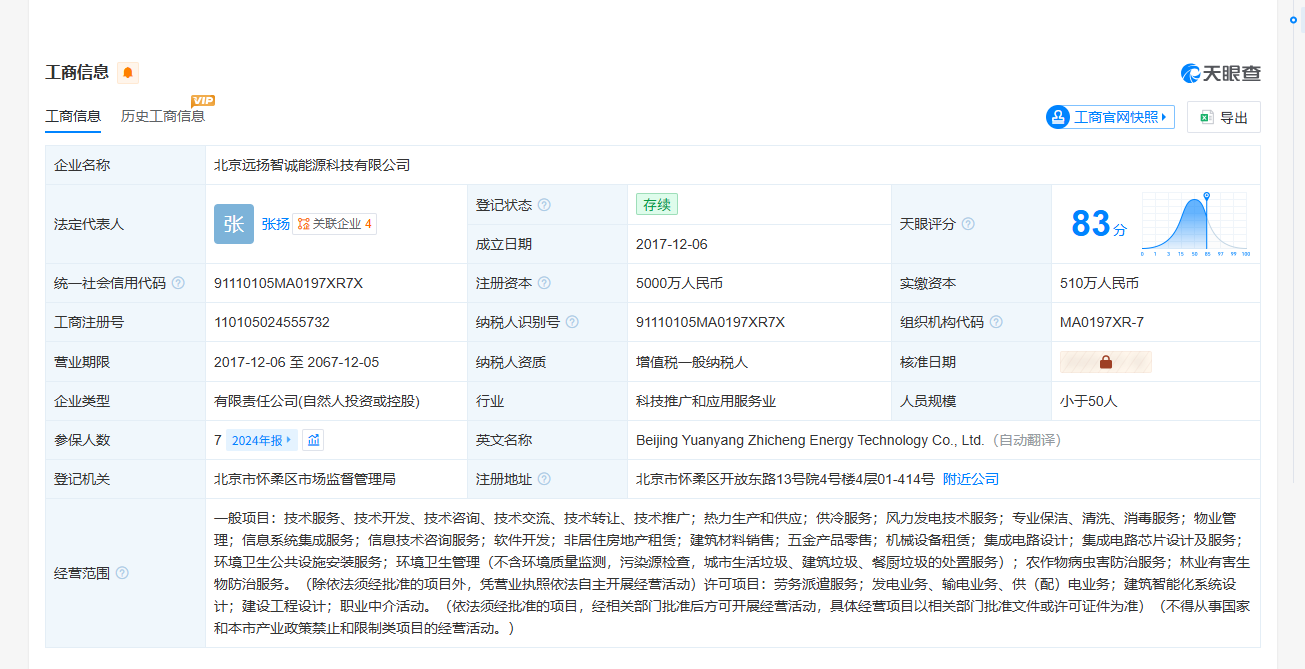Click help icon next to 注册资本
Viewport: 1305px width, 669px height.
[x=544, y=283]
